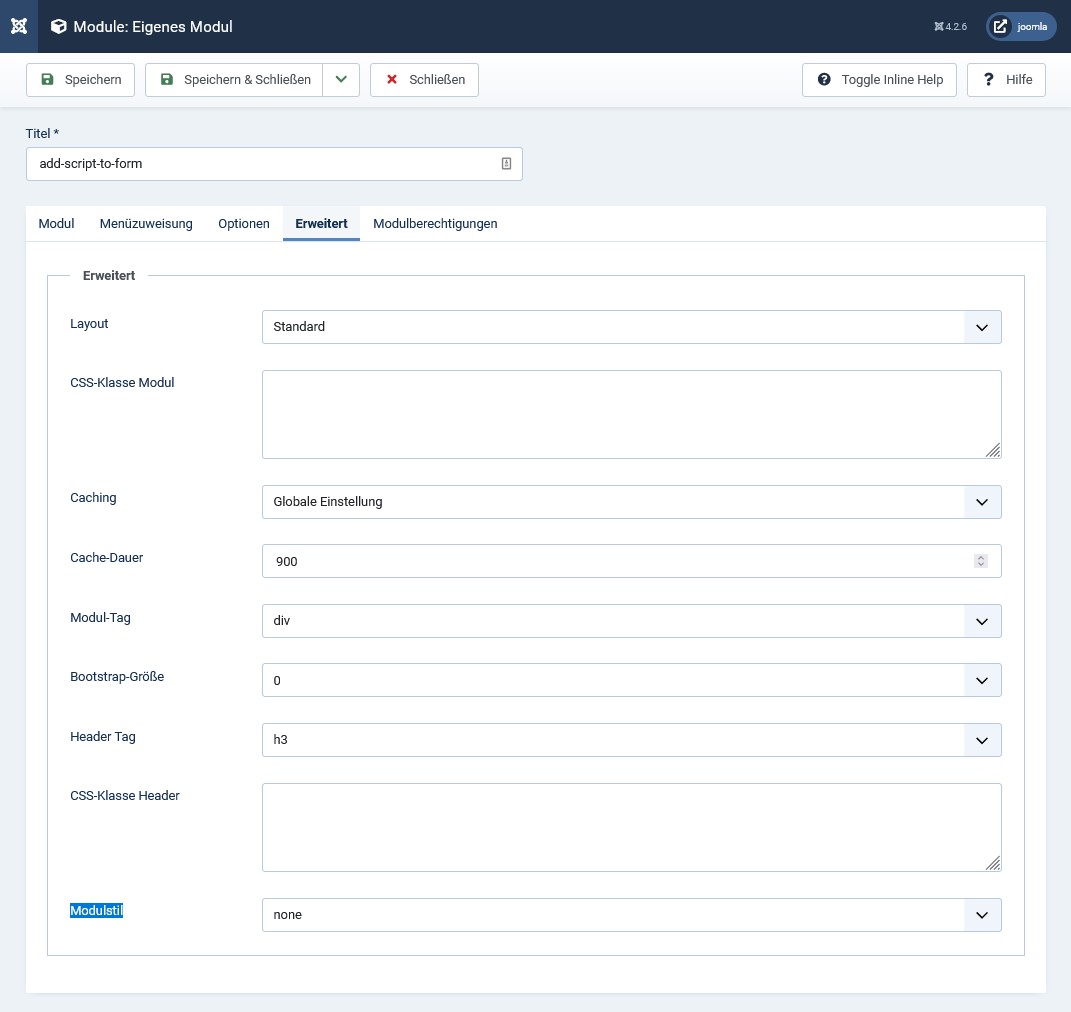
Task: Open the Modul-Tag dropdown
Action: tap(631, 621)
